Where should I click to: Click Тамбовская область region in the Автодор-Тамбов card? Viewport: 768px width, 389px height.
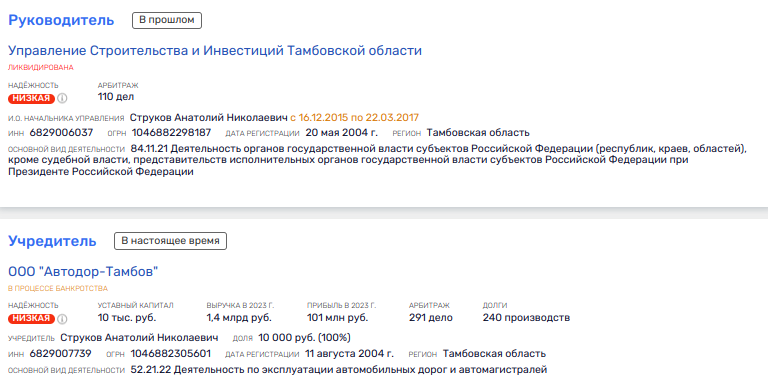(494, 354)
